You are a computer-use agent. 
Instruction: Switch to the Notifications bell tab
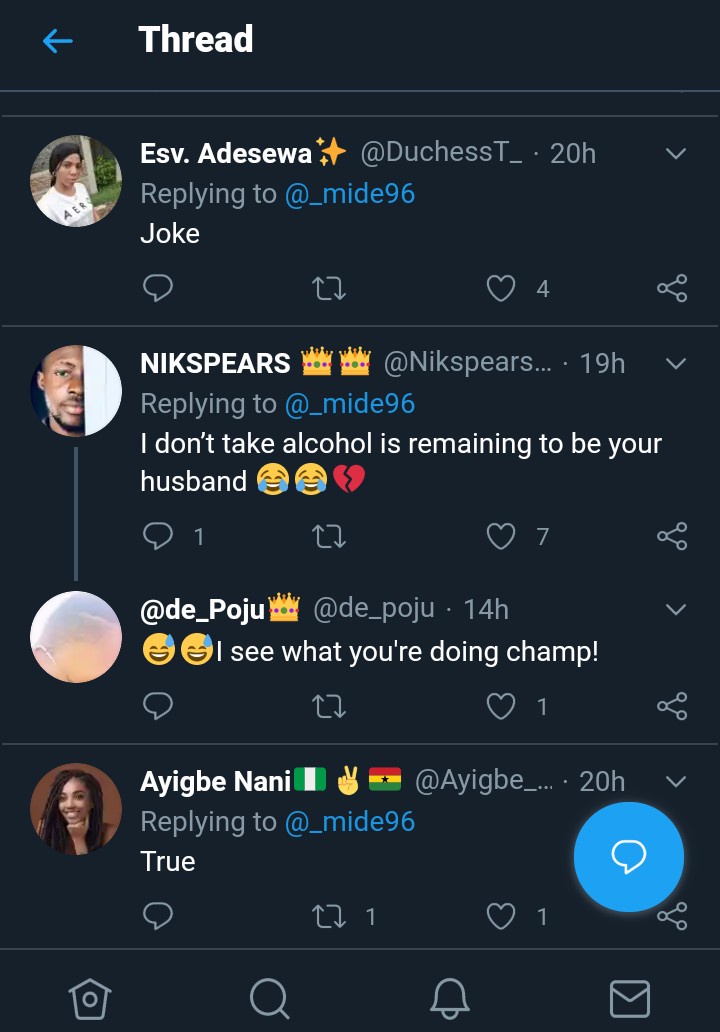coord(450,997)
